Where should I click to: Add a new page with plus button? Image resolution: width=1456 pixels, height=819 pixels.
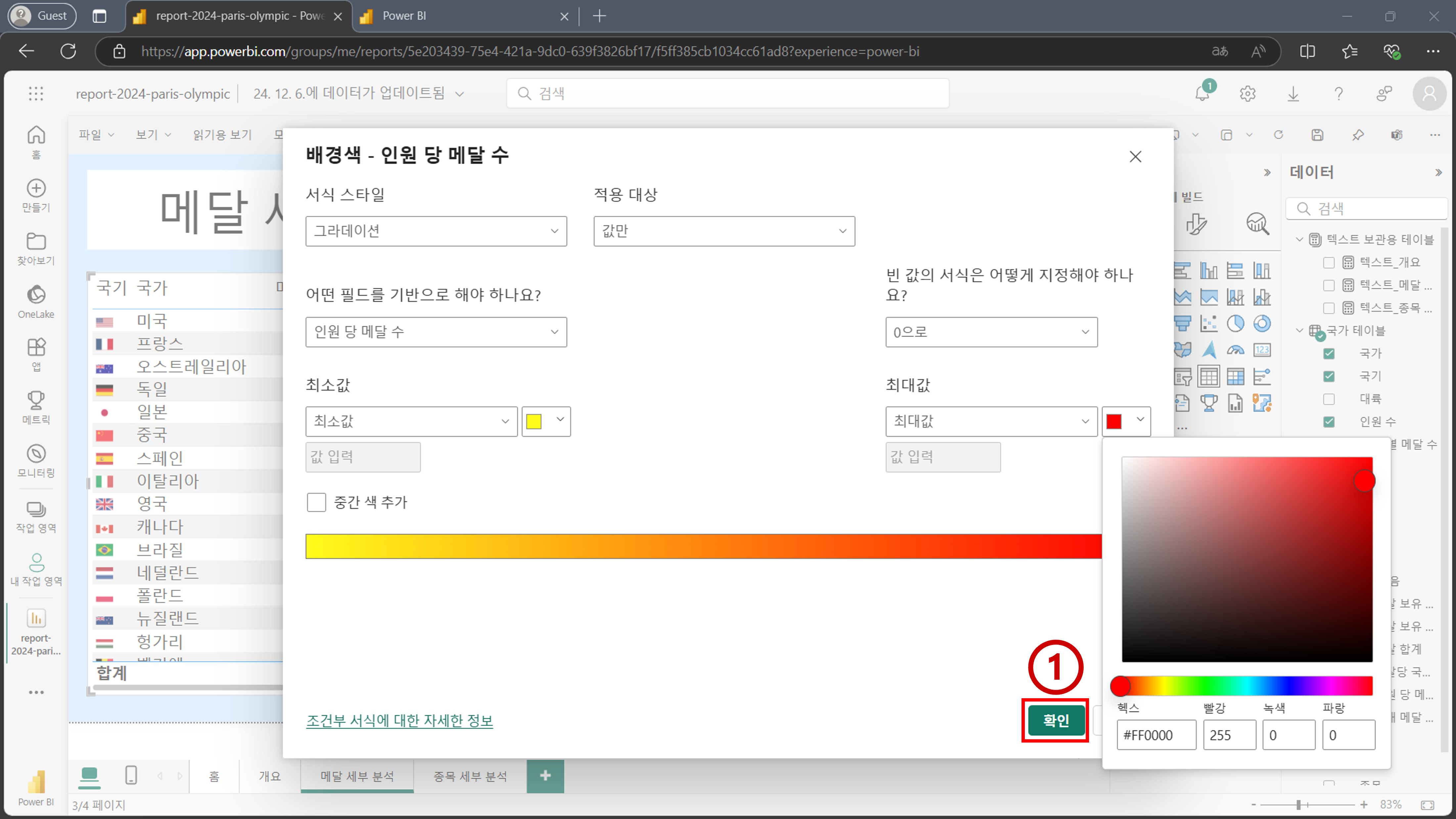(545, 776)
